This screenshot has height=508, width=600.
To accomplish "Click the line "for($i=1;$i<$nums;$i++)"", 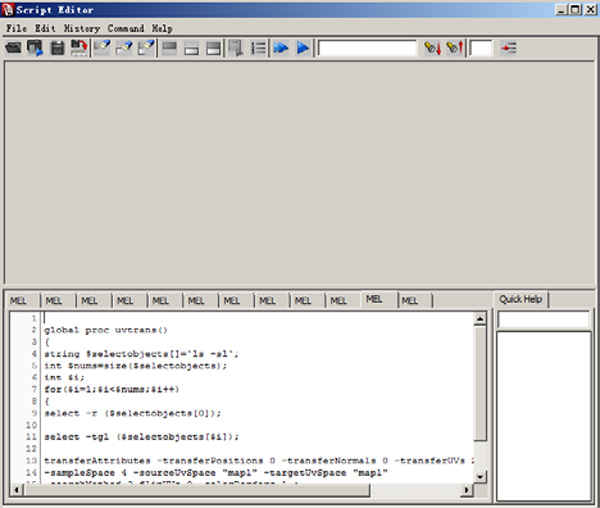I will click(111, 389).
